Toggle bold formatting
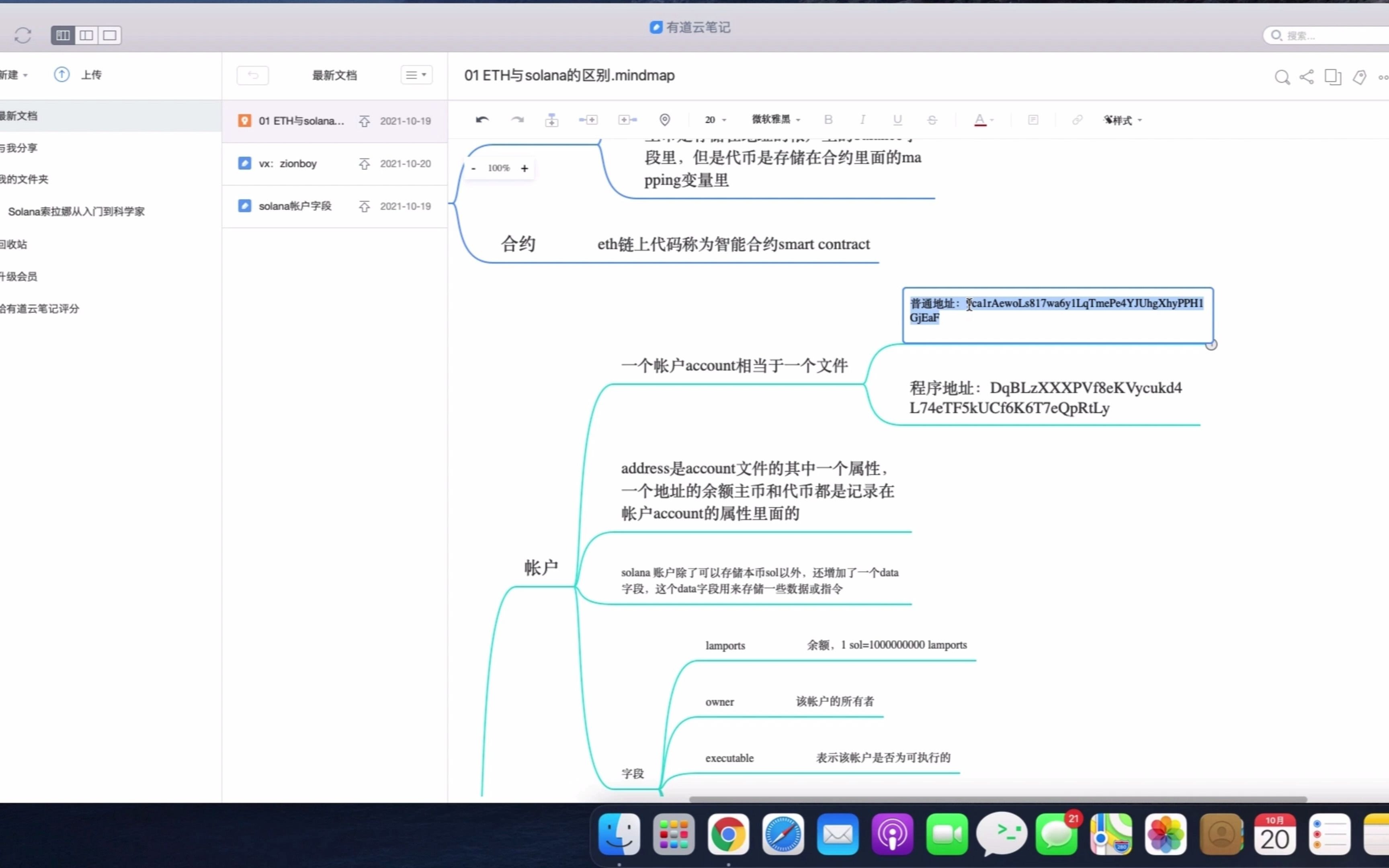This screenshot has height=868, width=1389. click(828, 119)
